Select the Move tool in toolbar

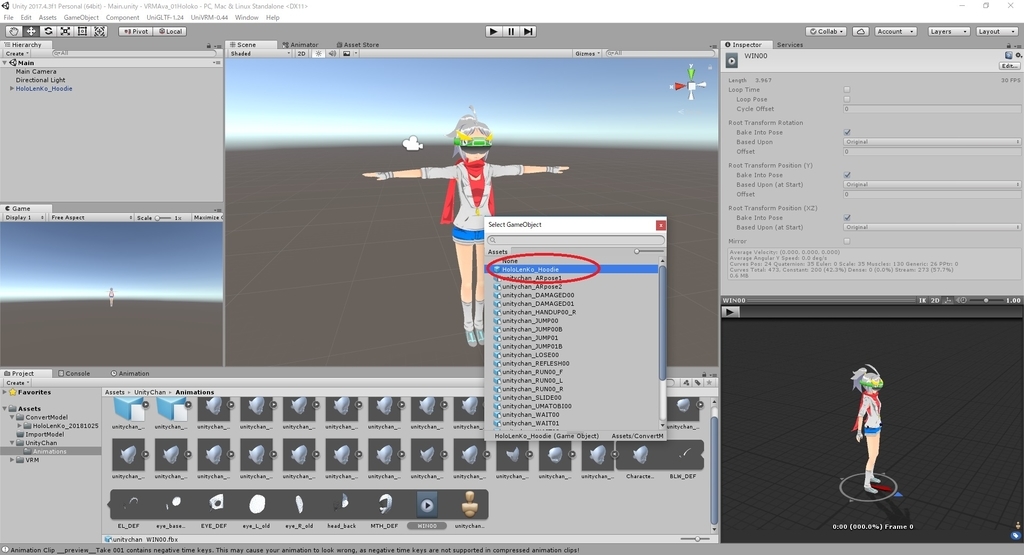(31, 31)
